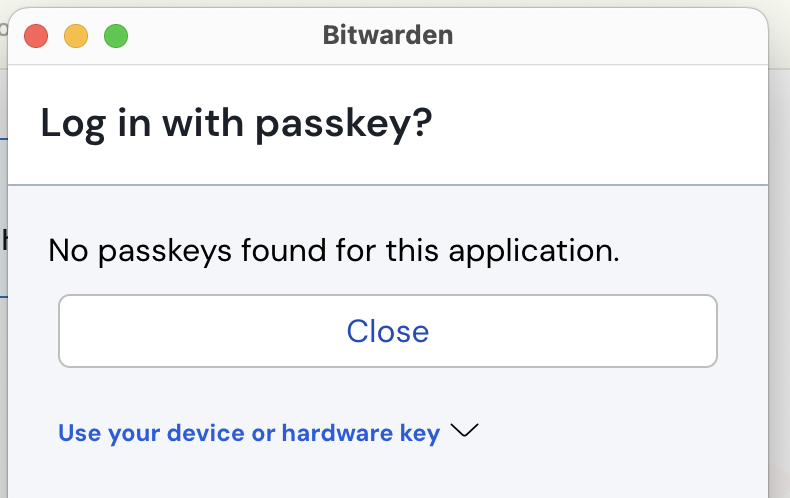The width and height of the screenshot is (790, 498).
Task: Open "Use your device or hardware key" link
Action: click(x=249, y=433)
